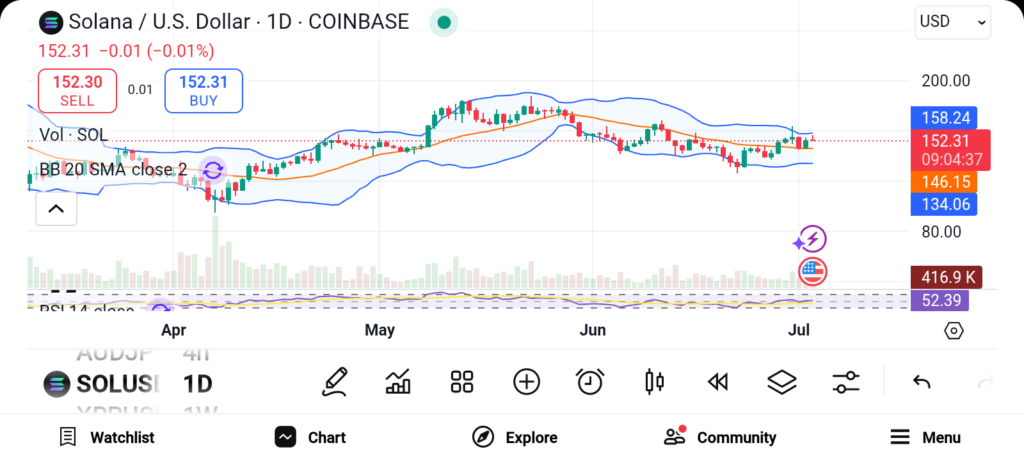The image size is (1024, 461).
Task: Open the object tree layers icon
Action: coord(782,382)
